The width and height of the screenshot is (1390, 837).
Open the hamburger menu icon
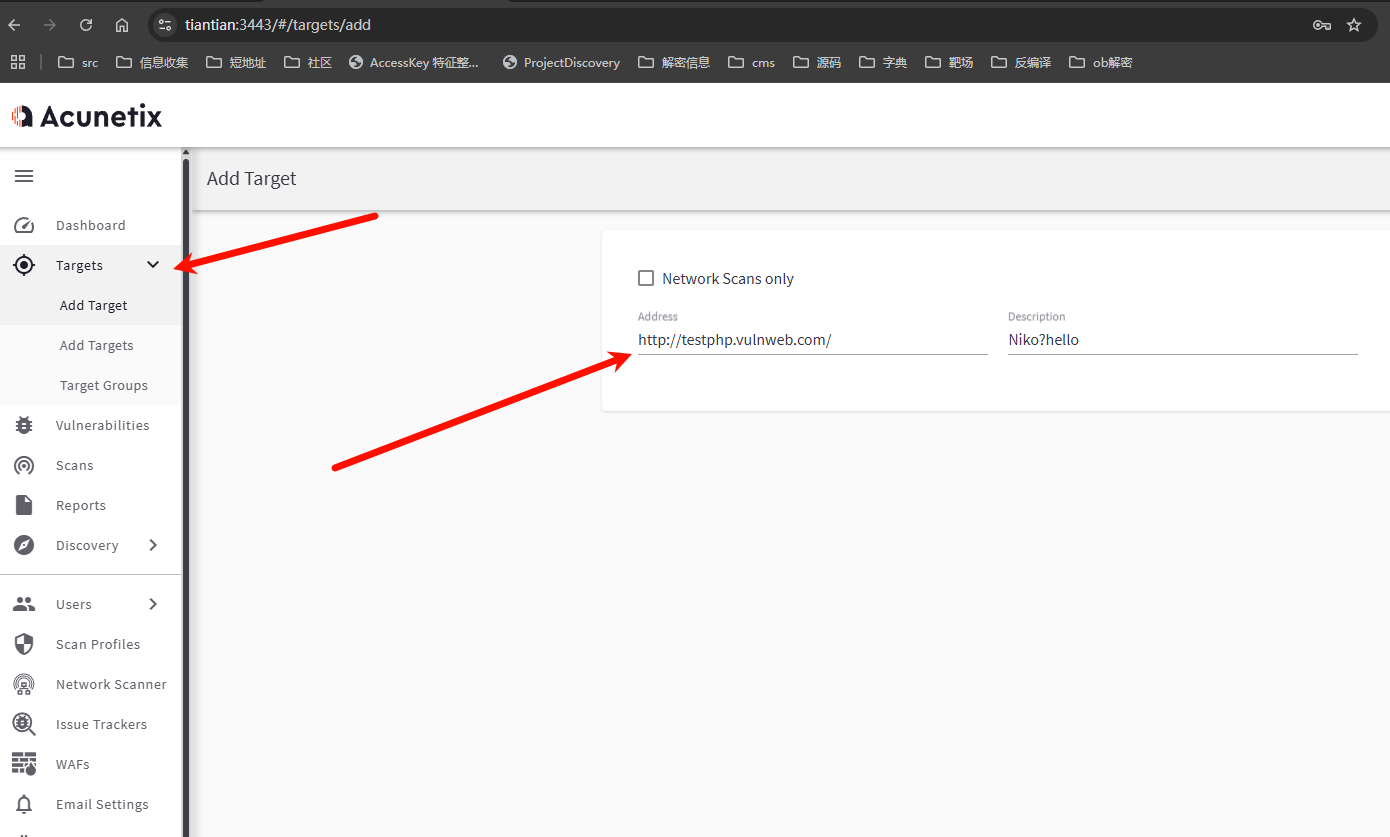(24, 176)
